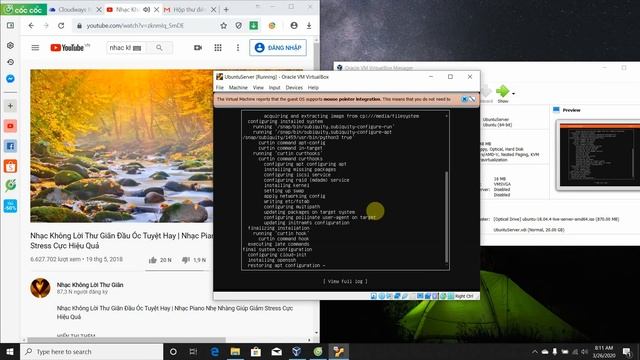
Task: Open Messenger from the Cốc Cốc sidebar
Action: coord(11,78)
